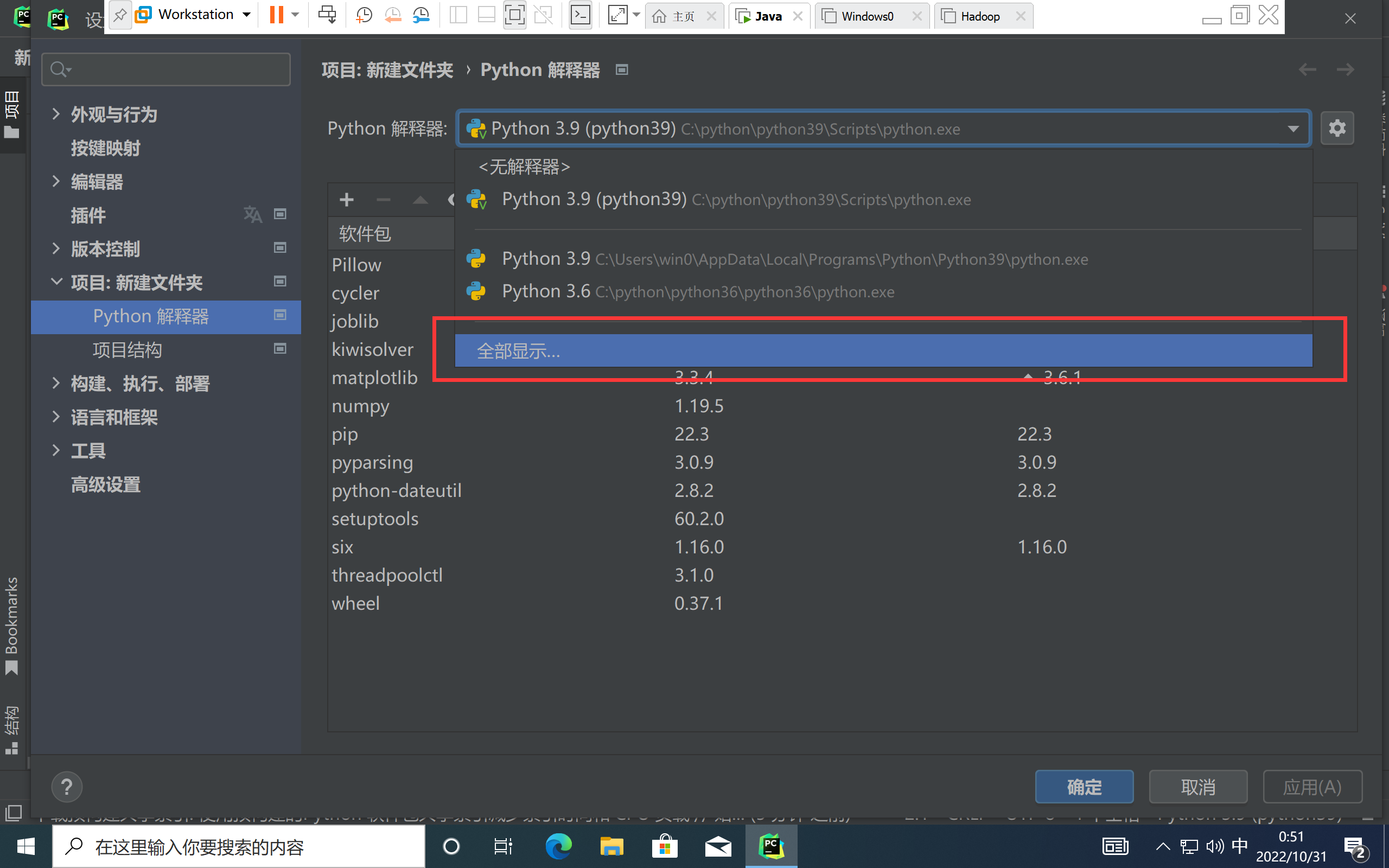
Task: Click the interpreter settings gear icon
Action: (1337, 128)
